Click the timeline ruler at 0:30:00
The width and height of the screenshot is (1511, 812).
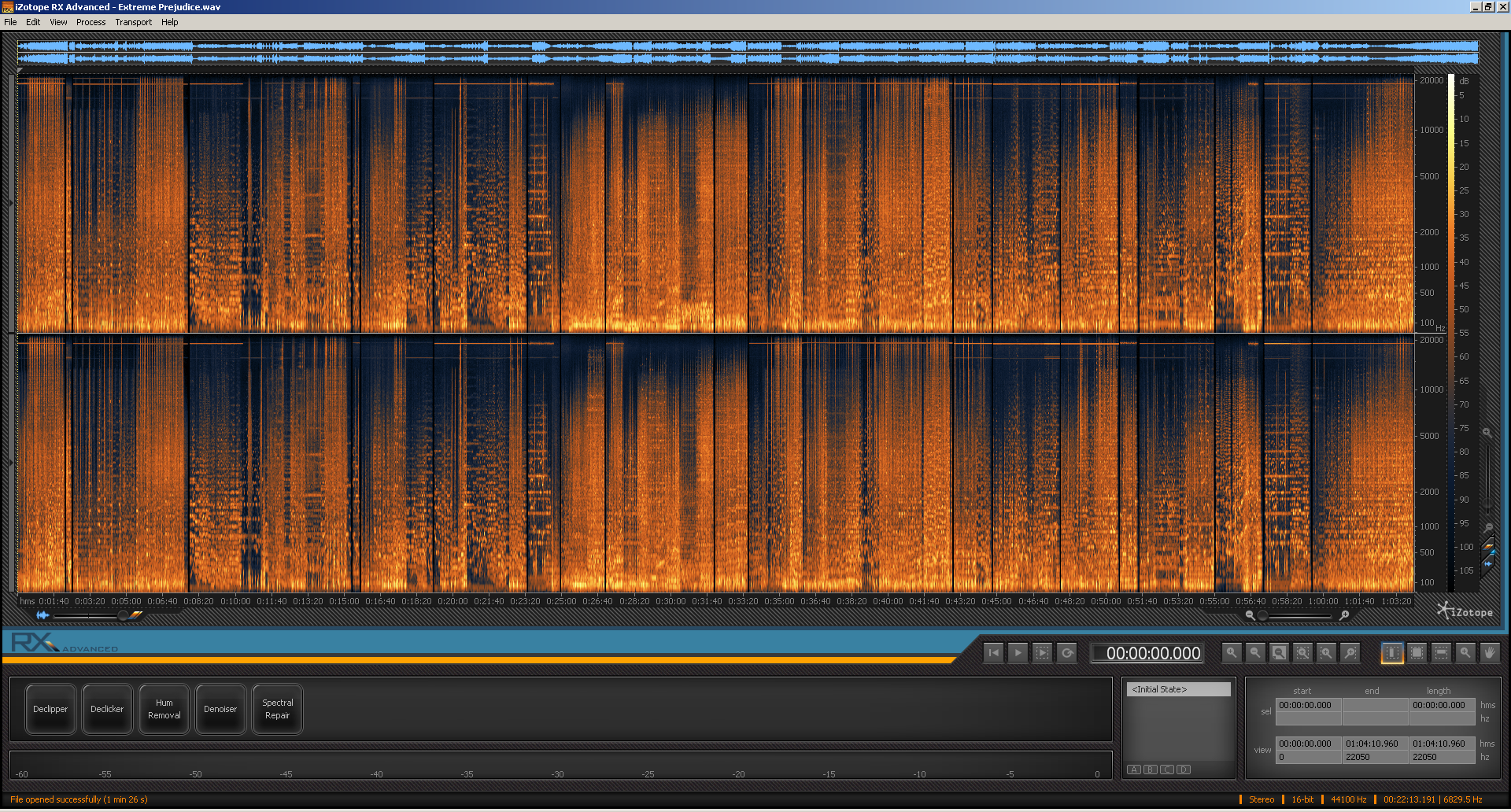[671, 601]
